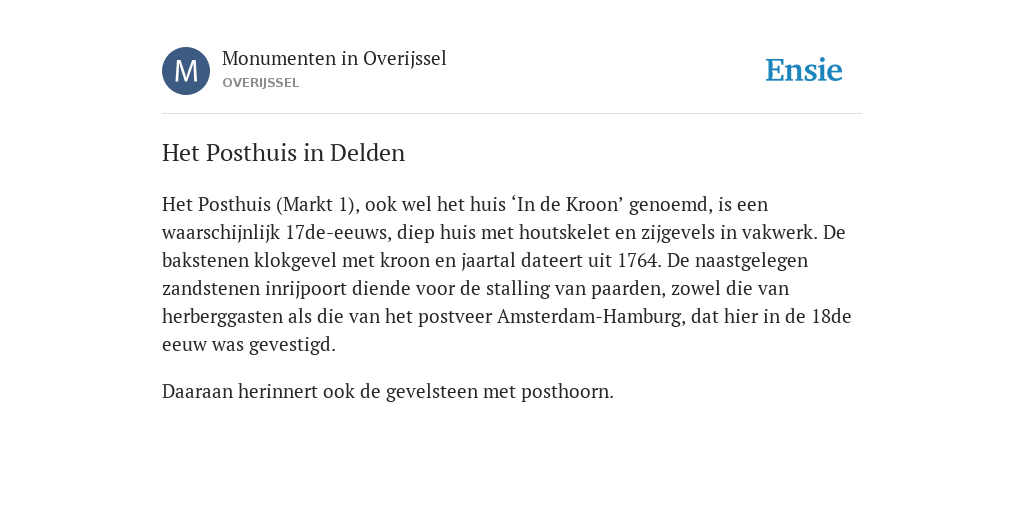
Task: Click the words 'eeuw was gevestigd'
Action: [x=249, y=345]
